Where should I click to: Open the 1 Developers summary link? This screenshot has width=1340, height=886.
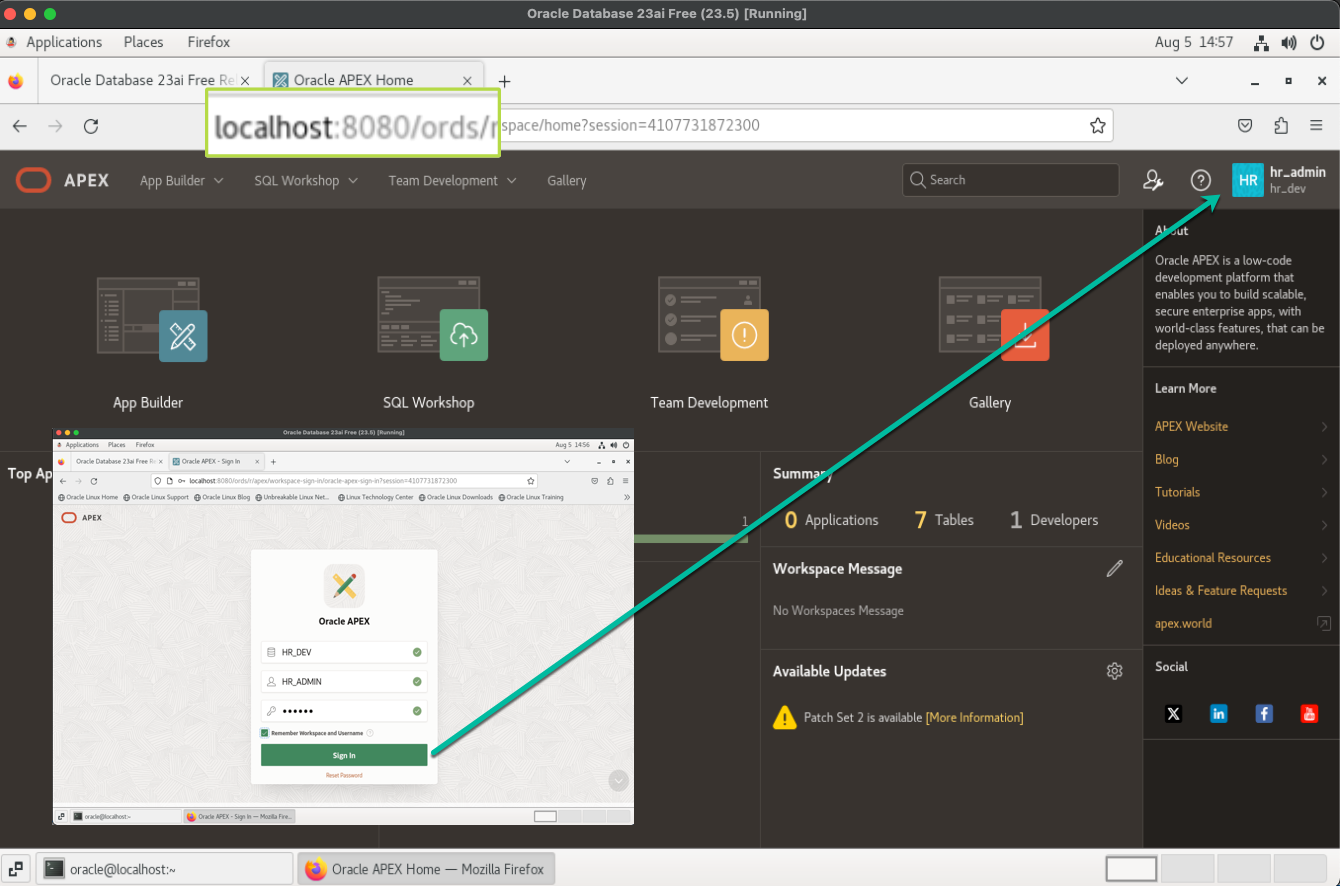[1054, 520]
